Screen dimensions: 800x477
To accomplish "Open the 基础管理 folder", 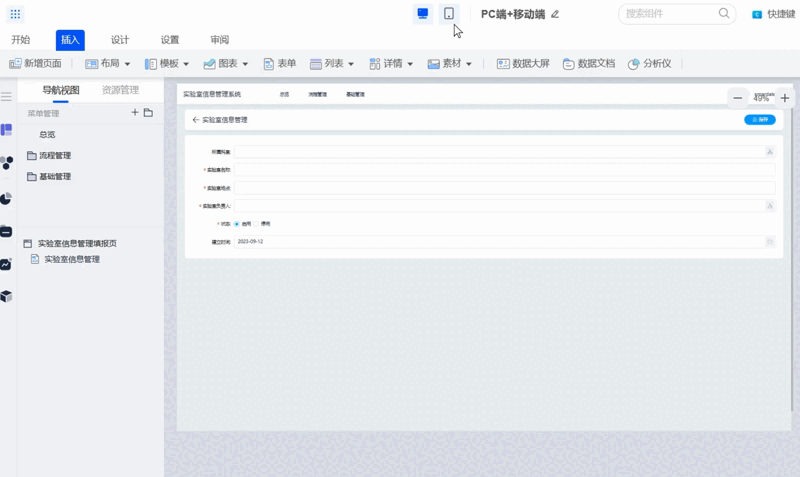I will point(49,177).
